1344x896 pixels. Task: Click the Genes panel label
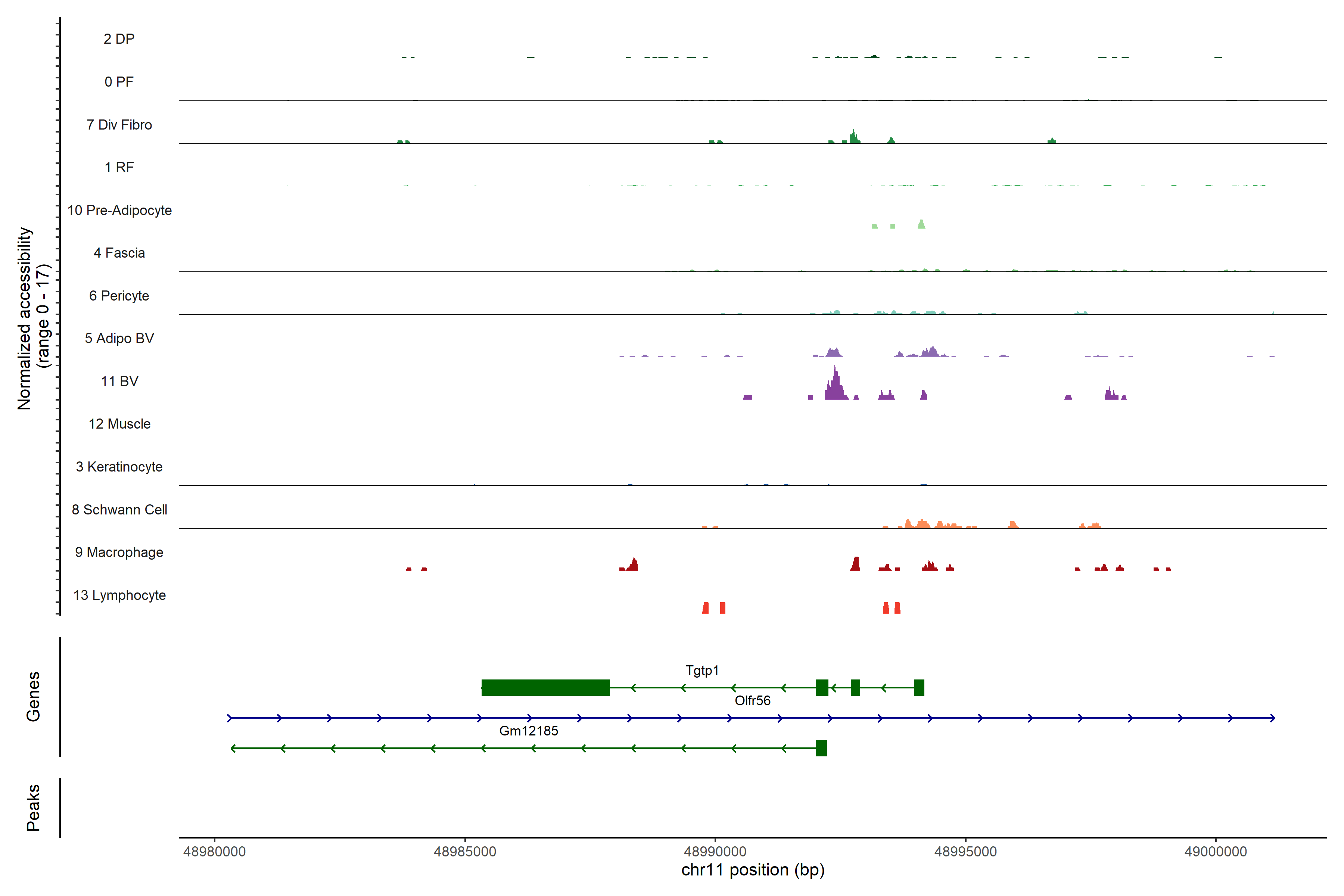click(33, 696)
